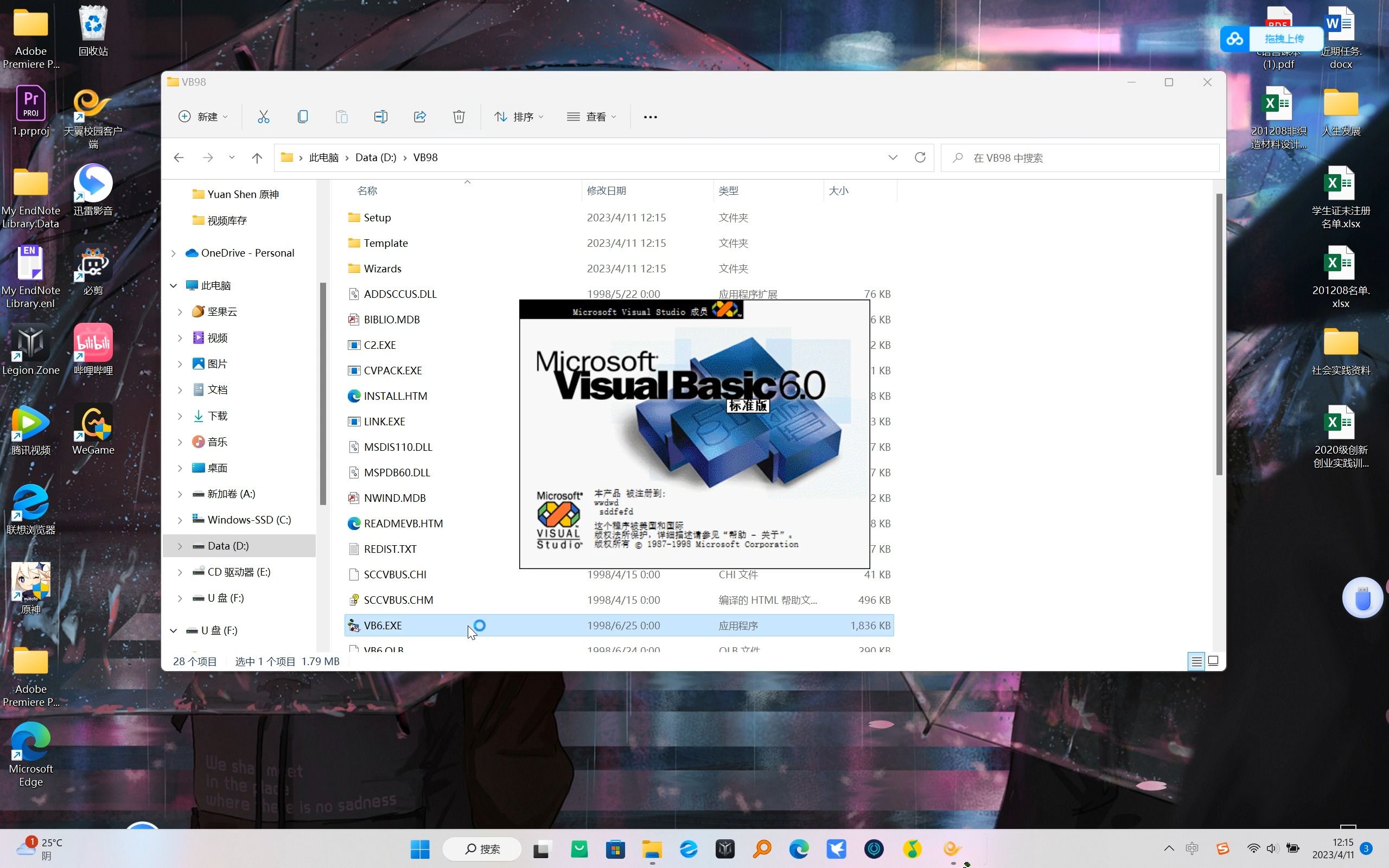Select 视频库存 in navigation pane
1389x868 pixels.
[x=227, y=220]
